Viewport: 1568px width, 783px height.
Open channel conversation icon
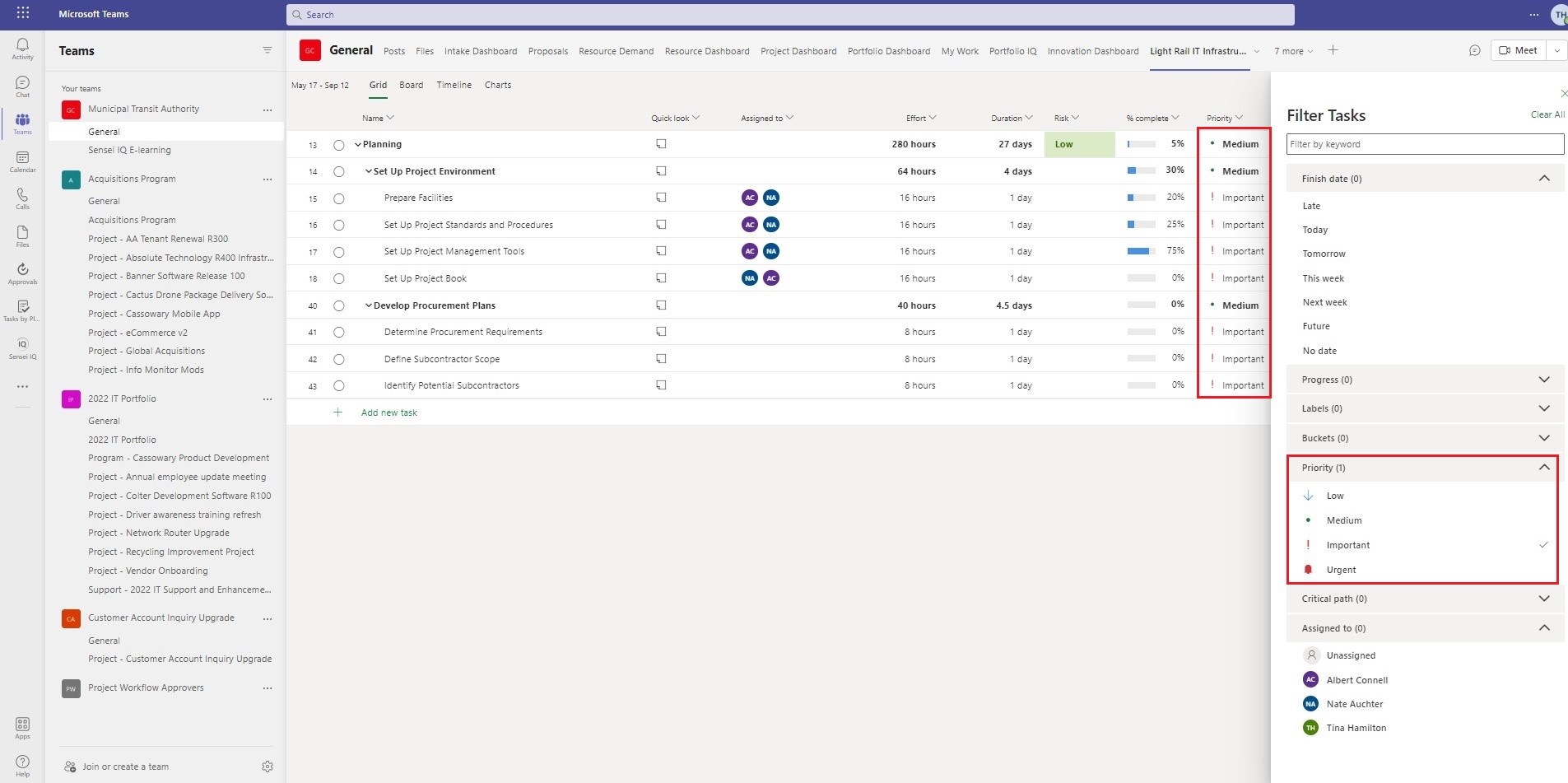1474,50
